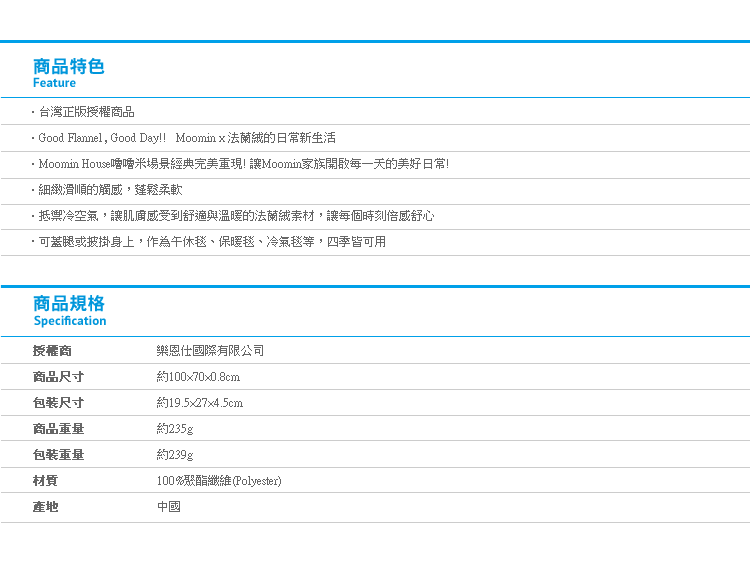Select the 細緻滑順的觸感 feature text
Viewport: 750px width, 570px height.
(x=110, y=190)
